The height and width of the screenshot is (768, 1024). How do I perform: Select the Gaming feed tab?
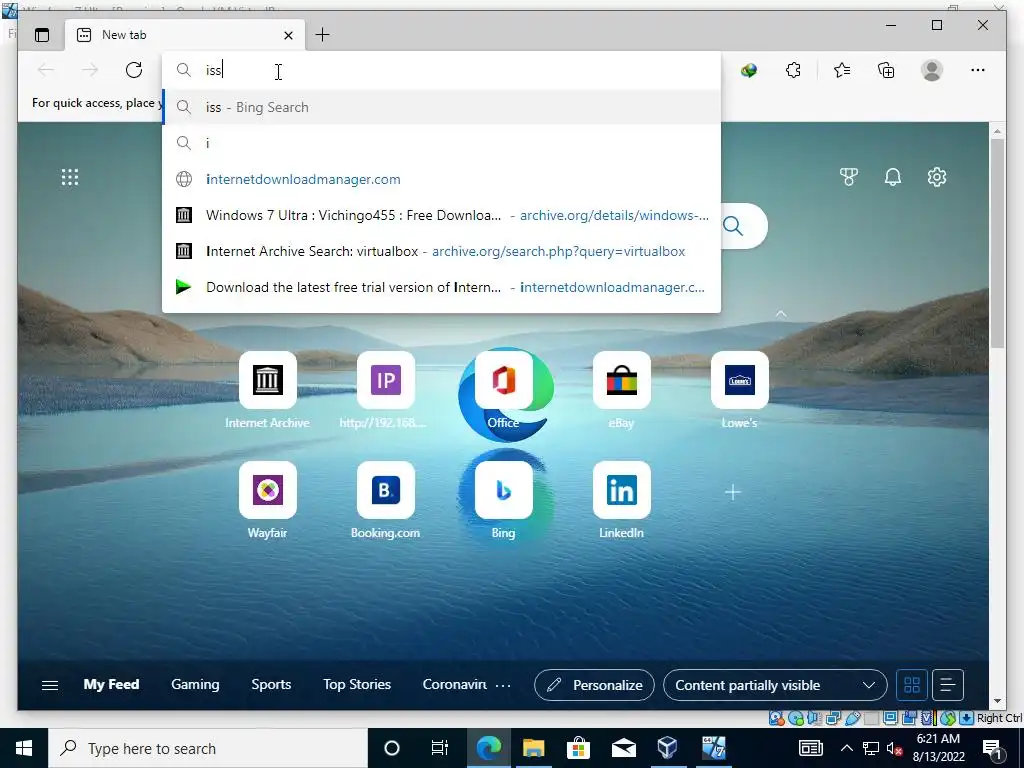(x=195, y=684)
